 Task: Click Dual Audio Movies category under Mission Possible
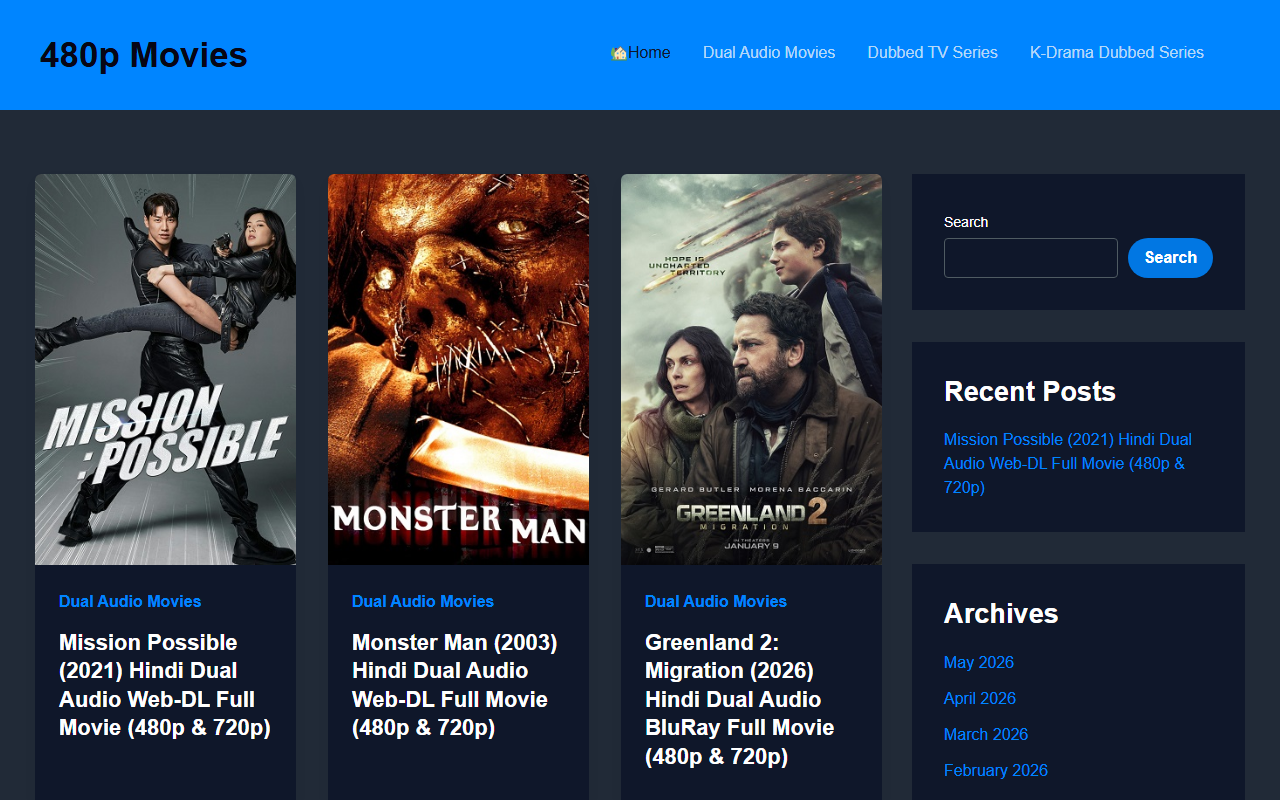point(130,601)
